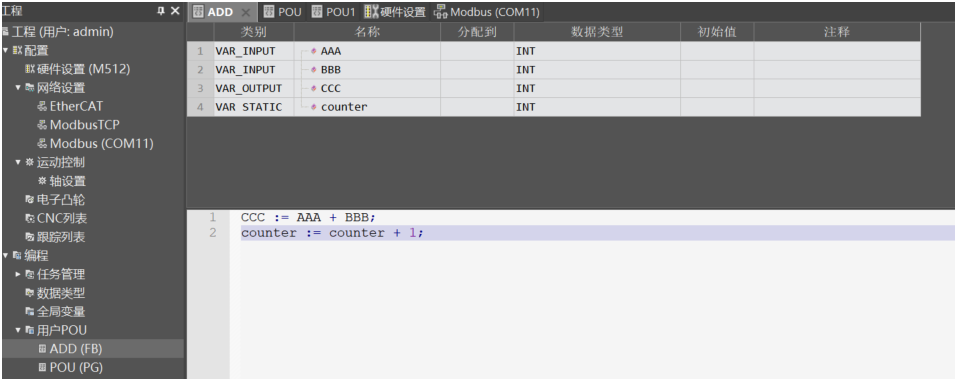Screen dimensions: 955x379
Task: Click the 名称 column header
Action: click(367, 32)
